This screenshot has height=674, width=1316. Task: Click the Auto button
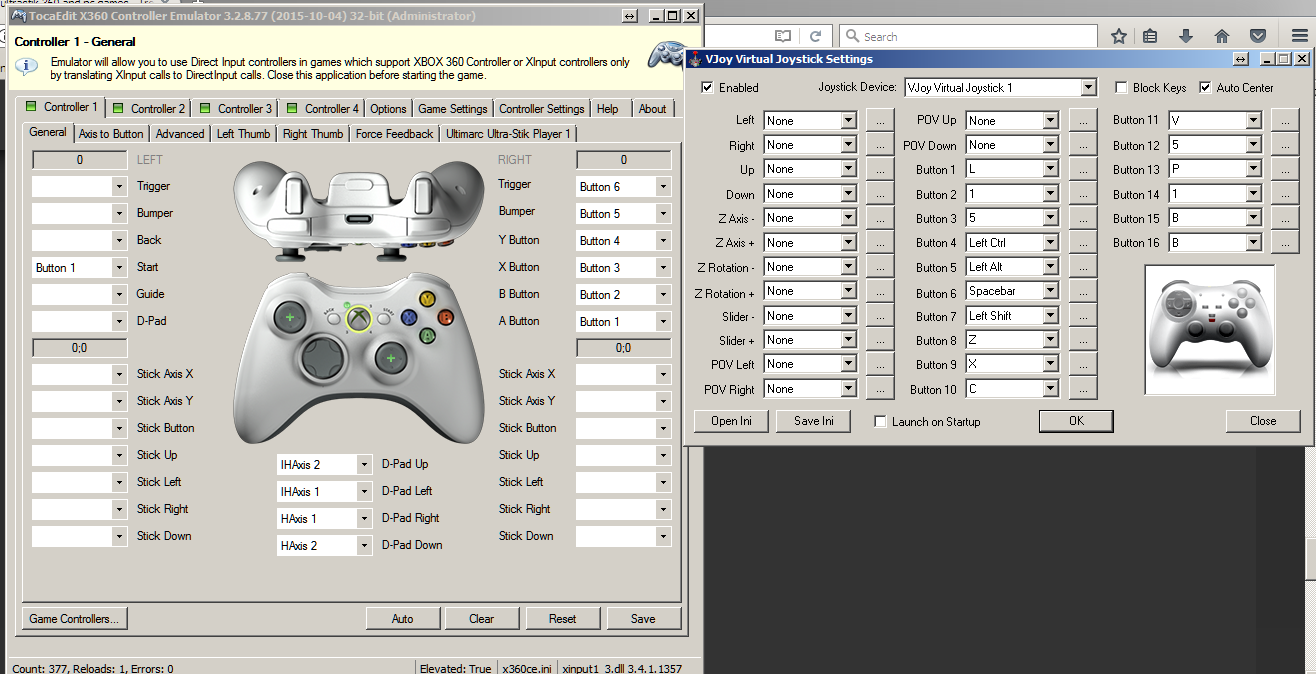(x=403, y=619)
